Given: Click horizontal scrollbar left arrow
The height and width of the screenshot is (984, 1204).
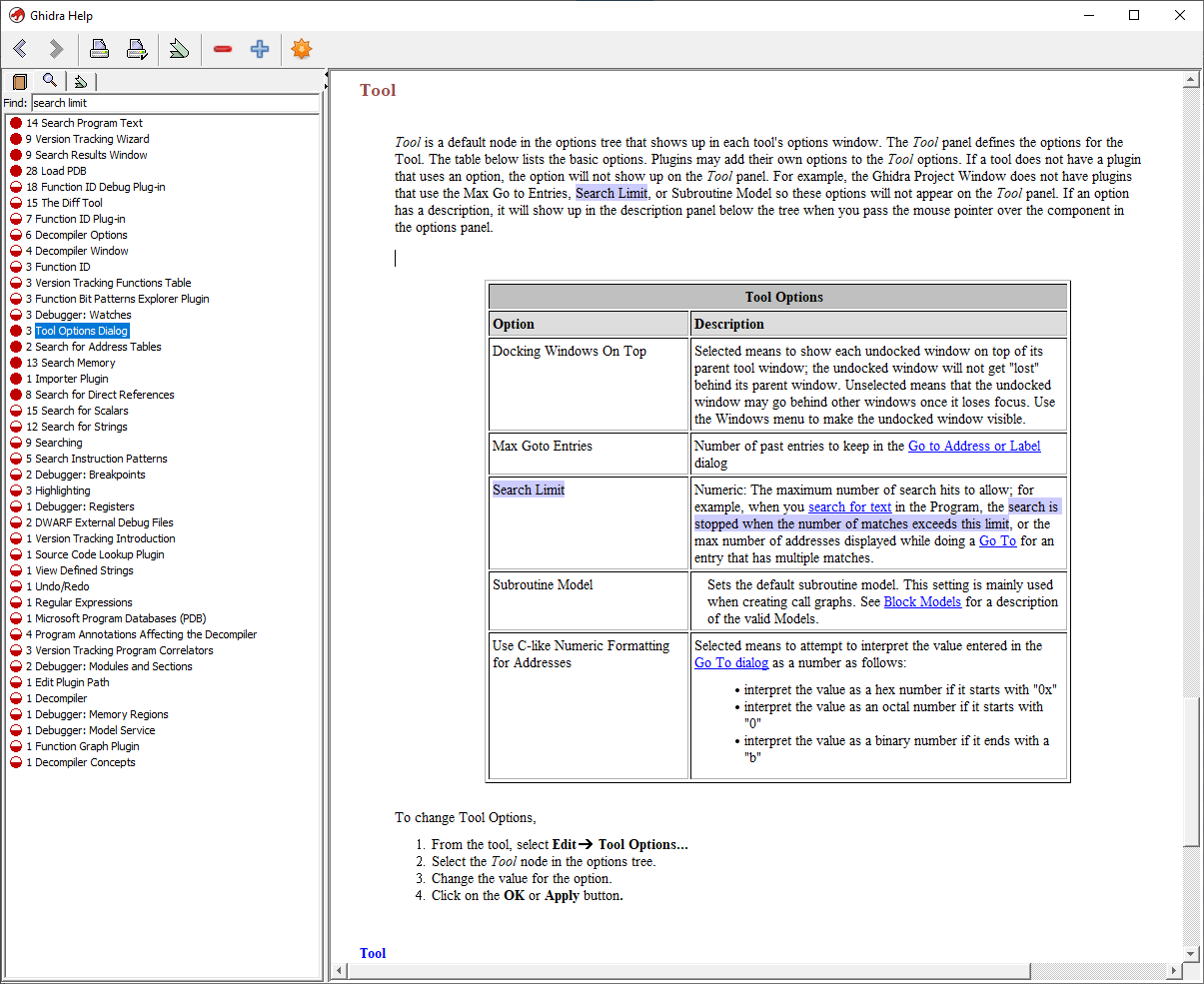Looking at the screenshot, I should coord(341,971).
